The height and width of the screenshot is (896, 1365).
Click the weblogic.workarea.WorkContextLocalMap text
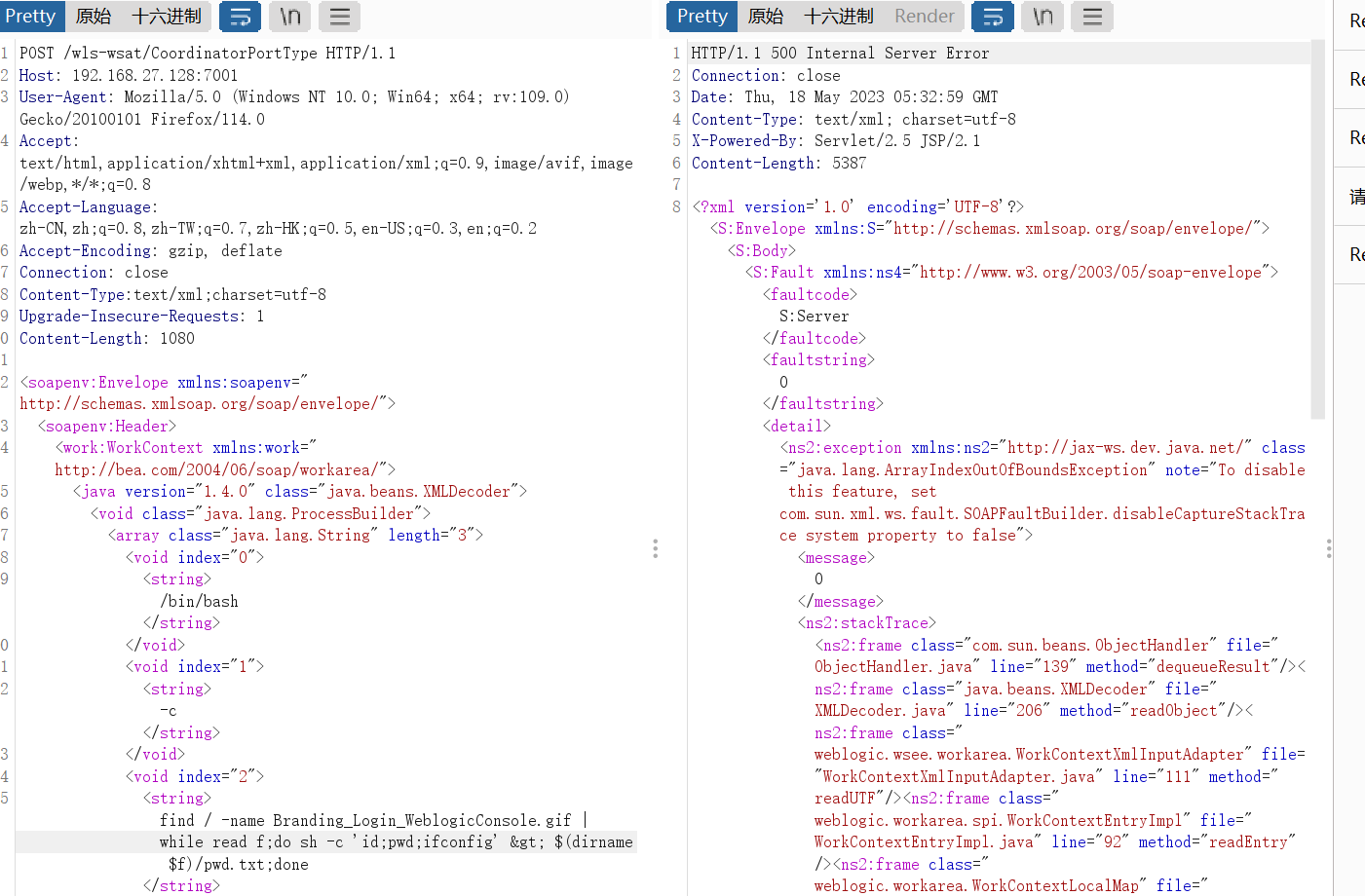coord(976,886)
